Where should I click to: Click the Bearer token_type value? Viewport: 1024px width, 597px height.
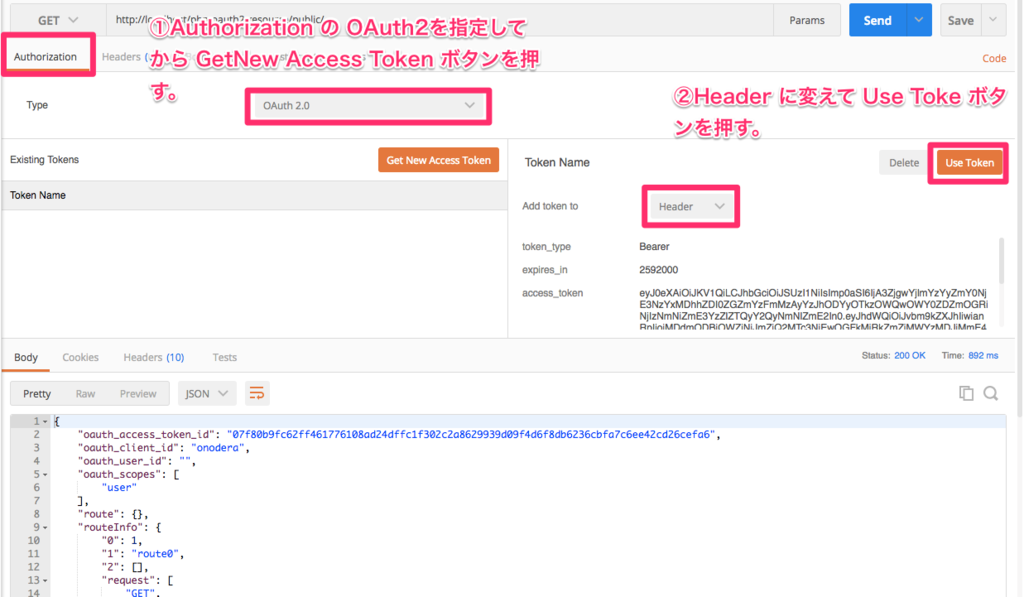pos(654,246)
